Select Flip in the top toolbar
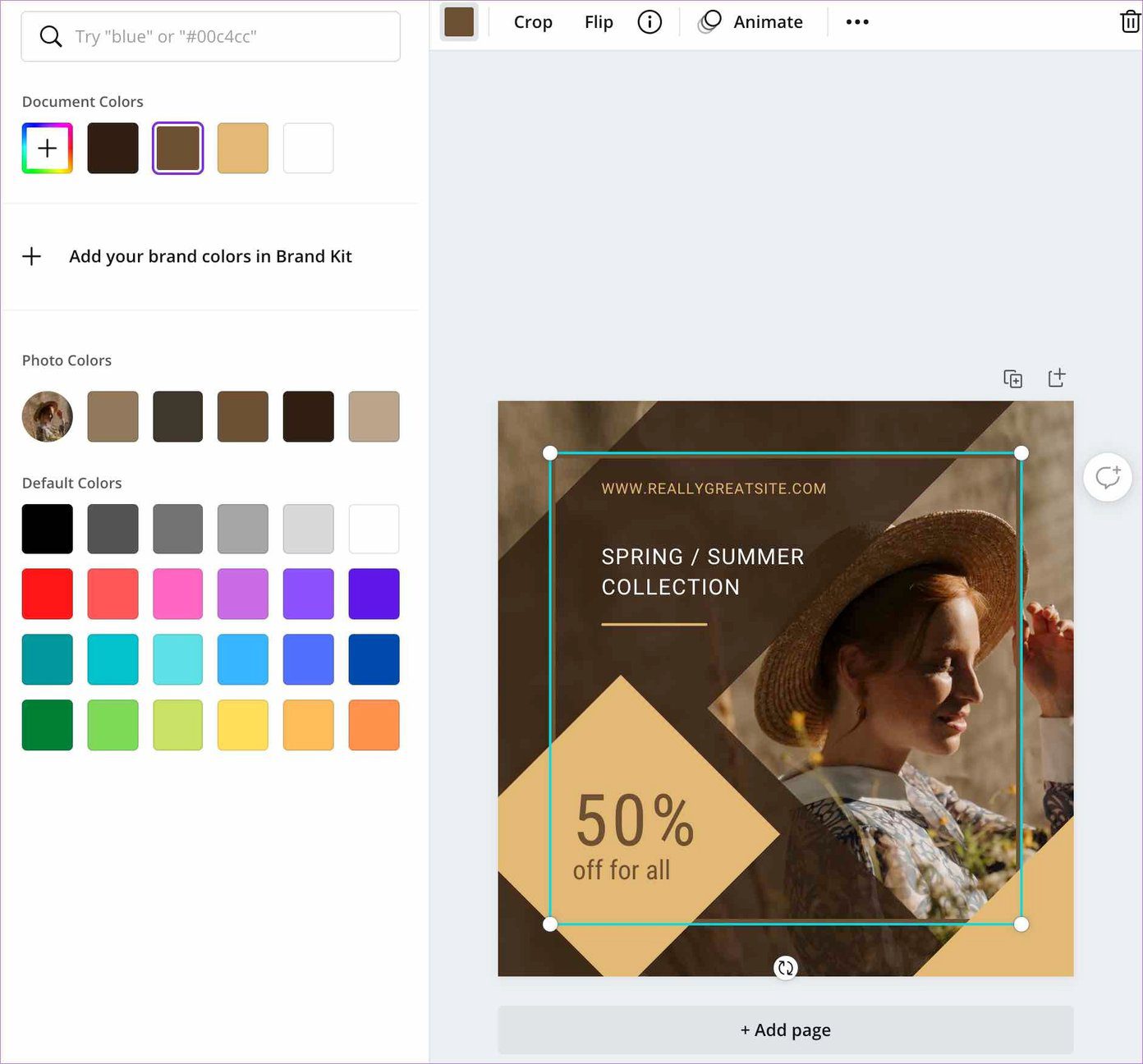This screenshot has width=1143, height=1064. click(x=599, y=22)
